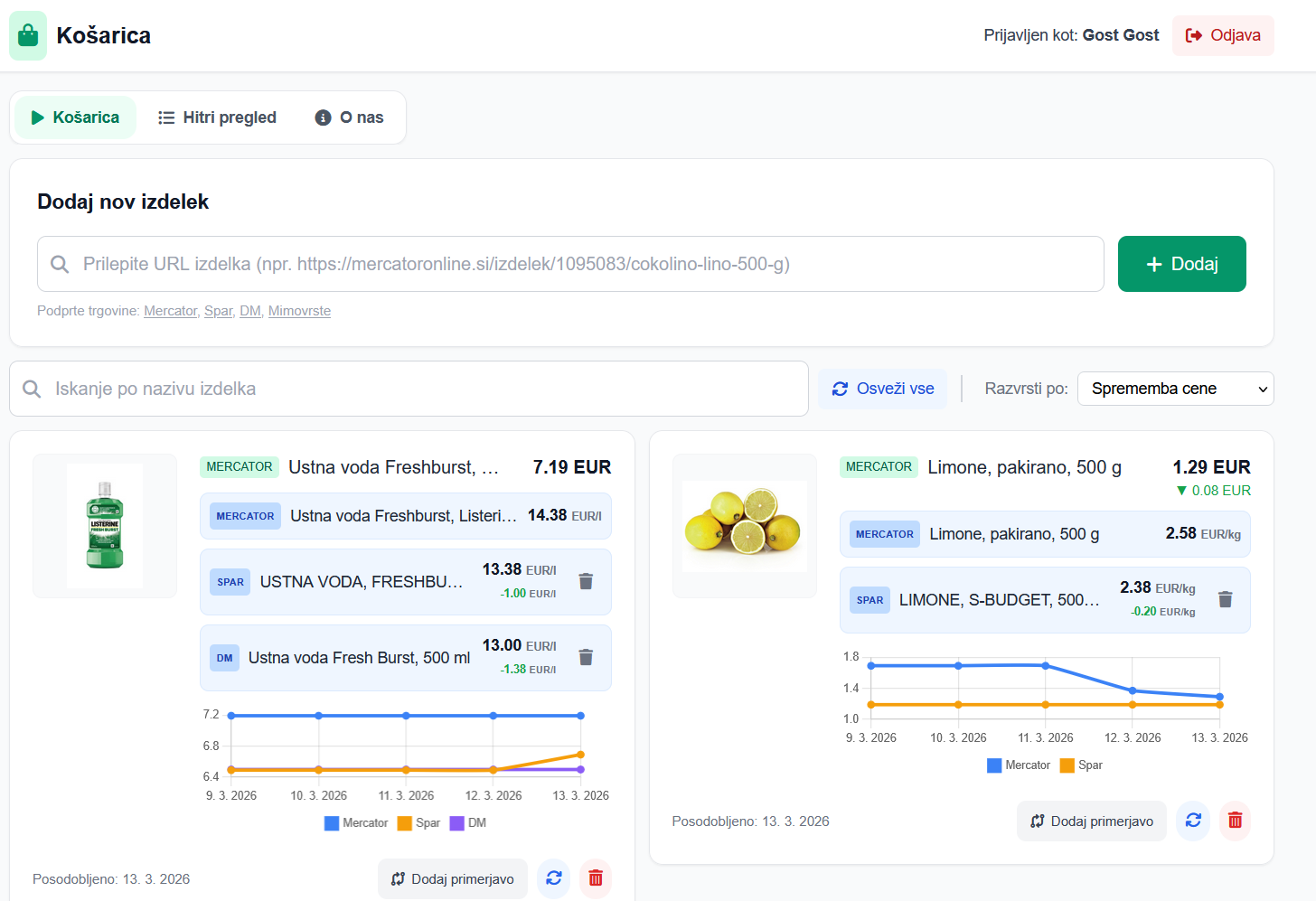This screenshot has height=901, width=1316.
Task: Log out with the Odjava button
Action: pos(1223,35)
